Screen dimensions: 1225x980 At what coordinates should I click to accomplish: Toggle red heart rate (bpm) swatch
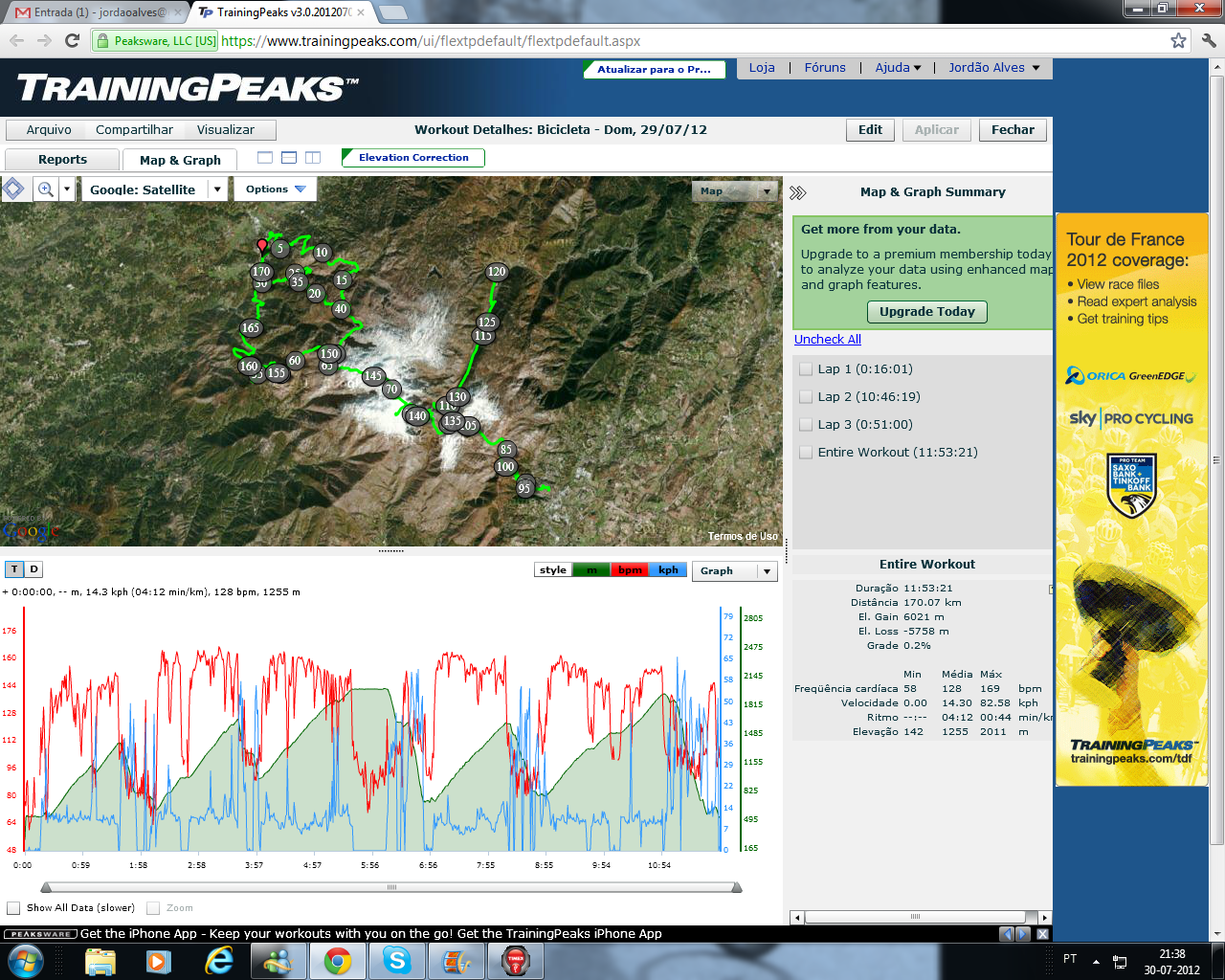(x=630, y=570)
